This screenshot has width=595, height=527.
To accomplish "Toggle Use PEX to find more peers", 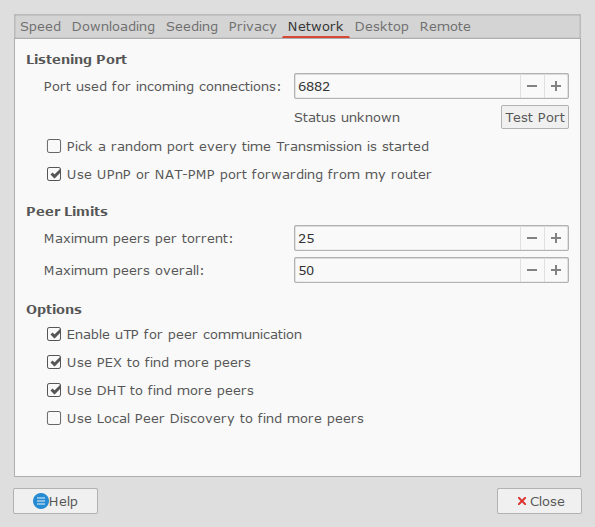I will (54, 362).
